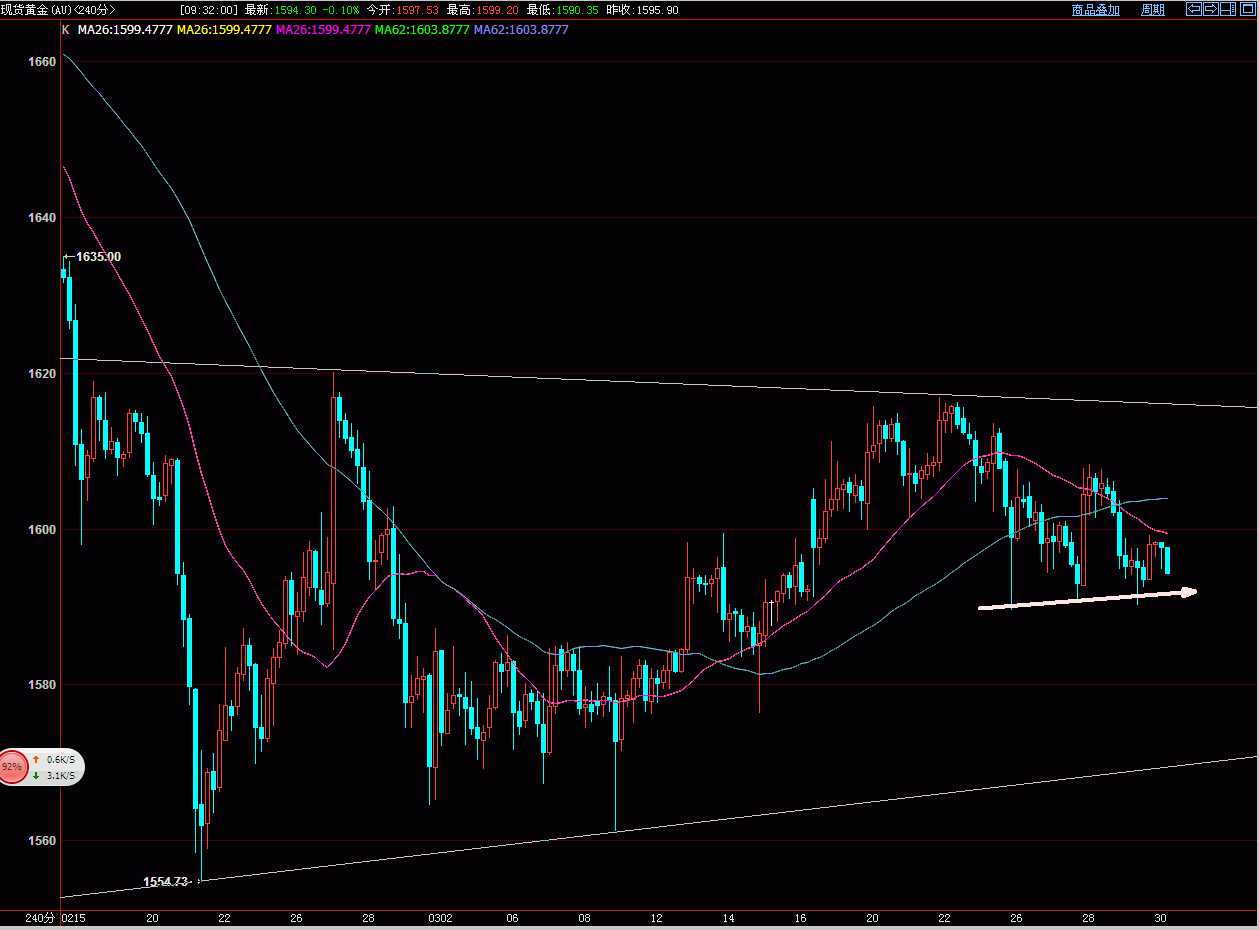The image size is (1259, 930).
Task: Open the 商品叠加 overlay link
Action: coord(1096,9)
